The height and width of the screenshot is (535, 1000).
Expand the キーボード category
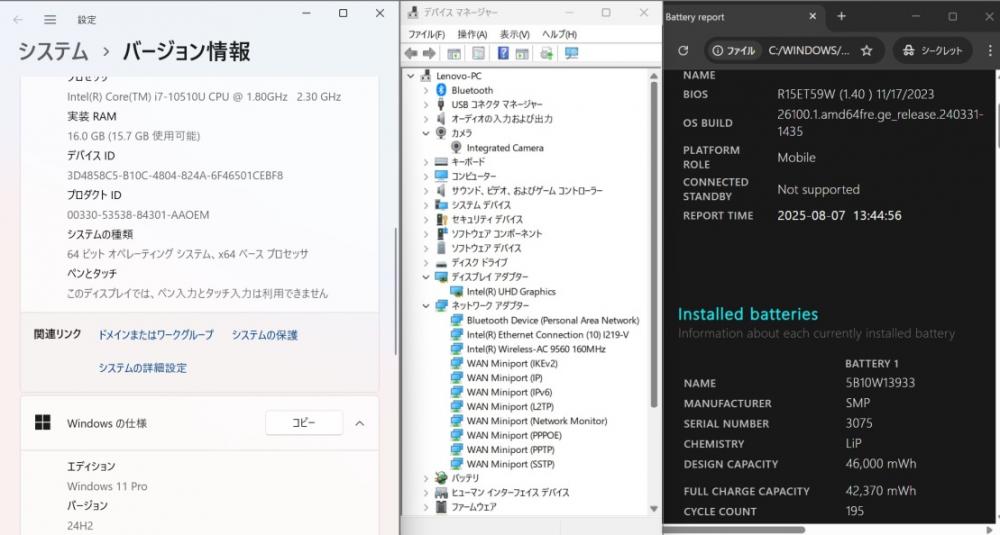coord(426,162)
